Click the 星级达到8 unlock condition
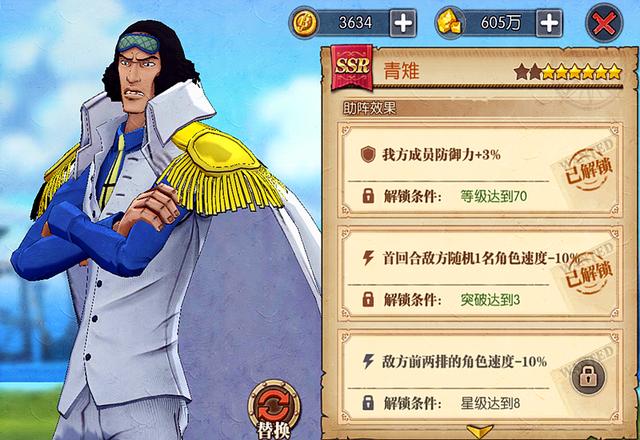 click(x=490, y=404)
